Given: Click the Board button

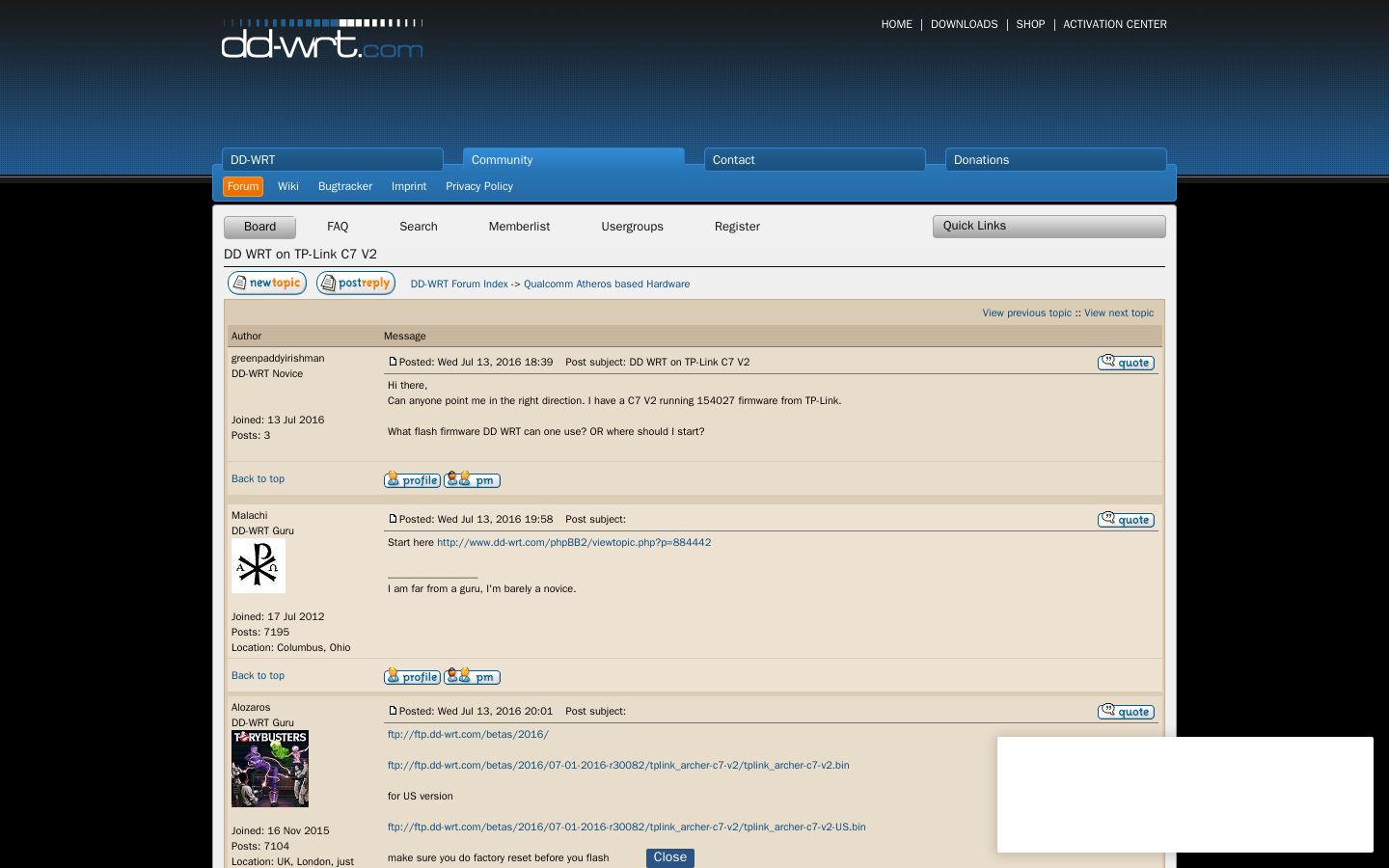Looking at the screenshot, I should coord(259,227).
